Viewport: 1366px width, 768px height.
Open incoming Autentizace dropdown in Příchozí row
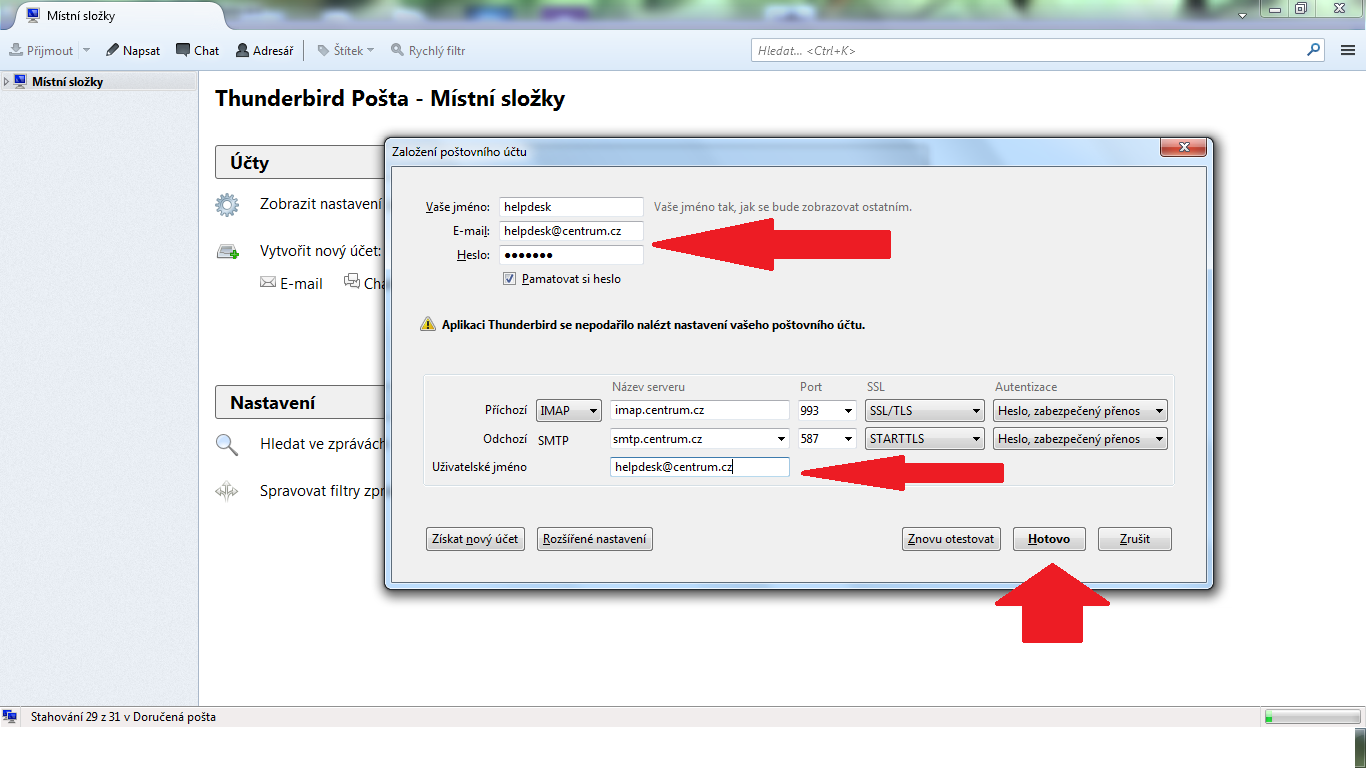tap(1080, 410)
